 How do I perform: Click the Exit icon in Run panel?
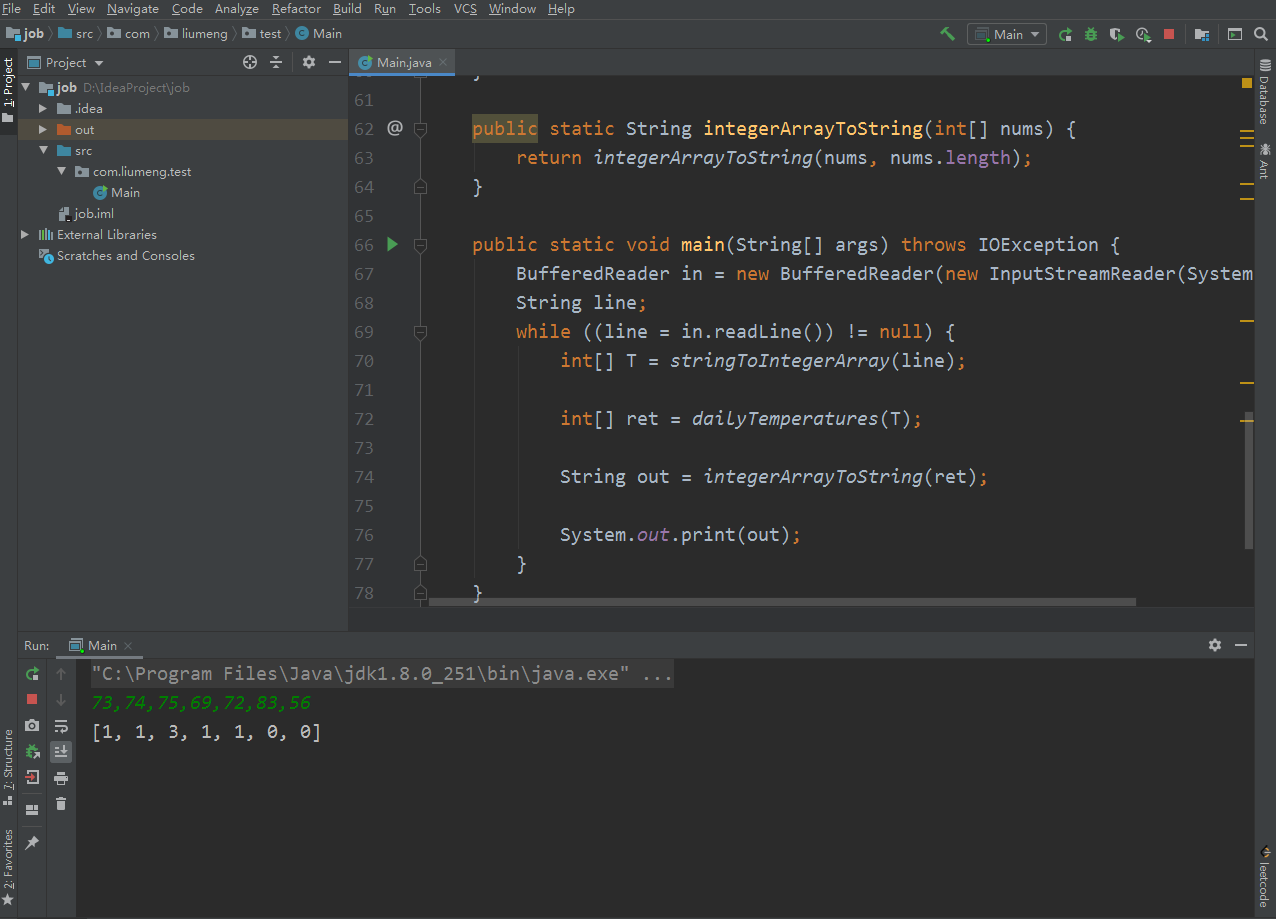(32, 777)
